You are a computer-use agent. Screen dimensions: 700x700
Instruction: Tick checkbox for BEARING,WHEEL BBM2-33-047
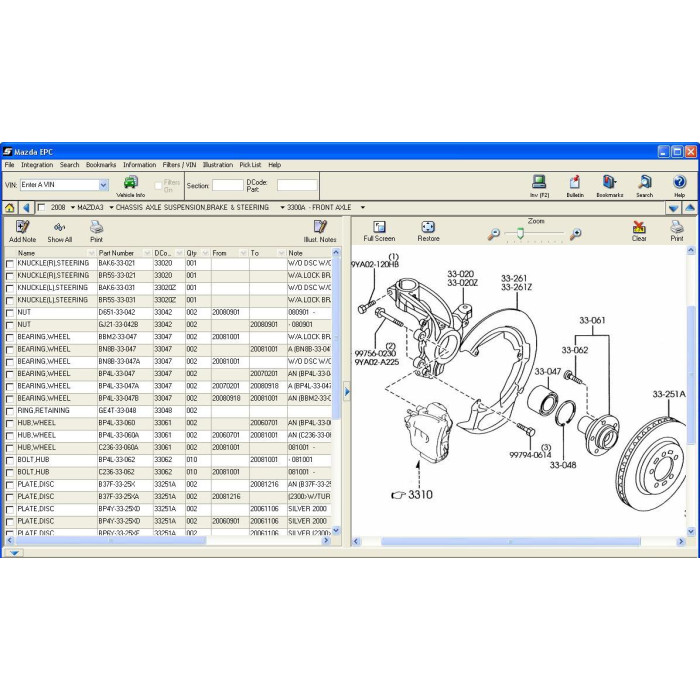pos(10,338)
